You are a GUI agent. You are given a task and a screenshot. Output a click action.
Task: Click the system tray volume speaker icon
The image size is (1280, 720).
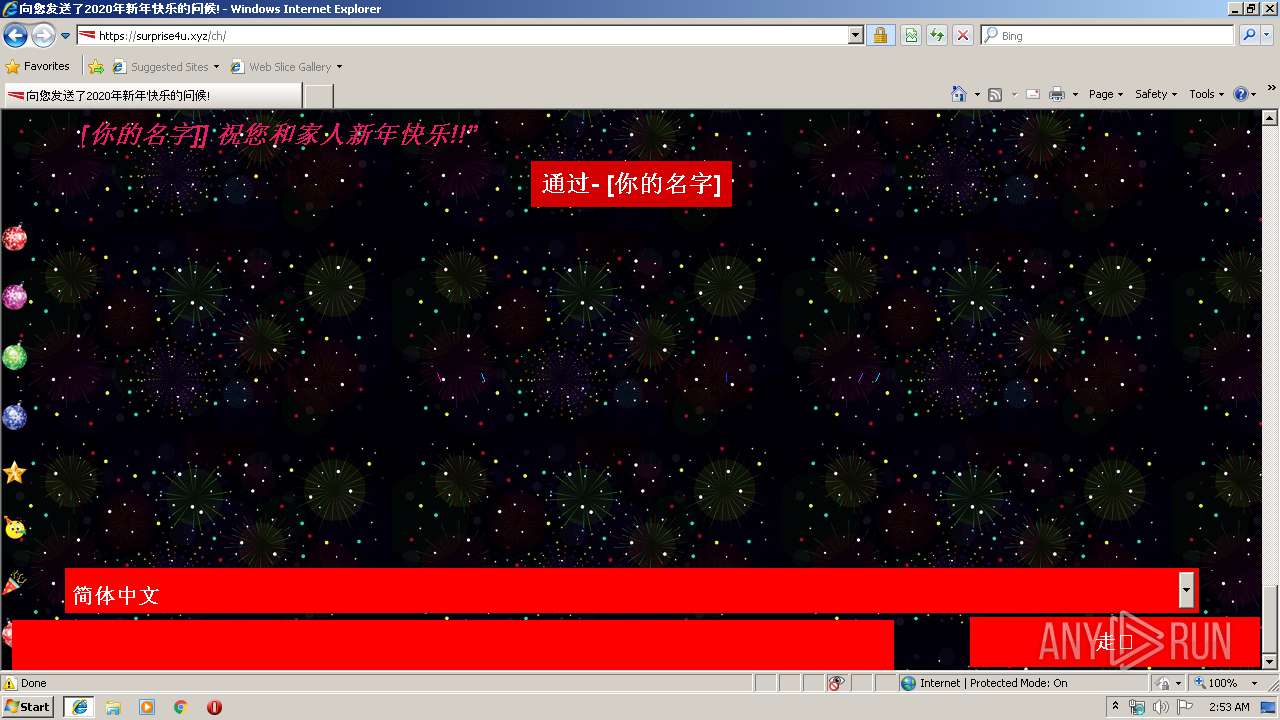[x=1160, y=707]
